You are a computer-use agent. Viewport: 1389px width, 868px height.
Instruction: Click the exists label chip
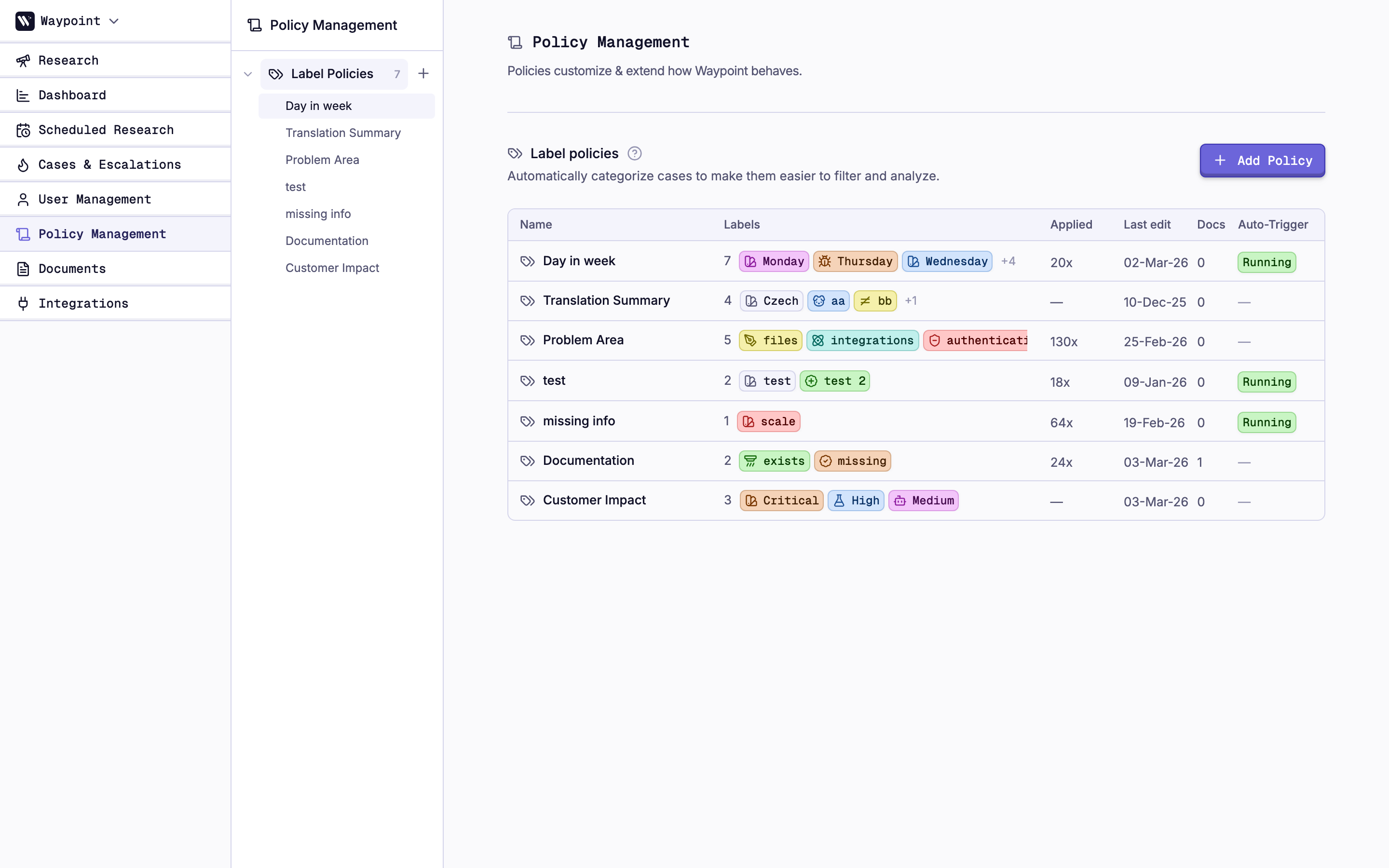coord(774,461)
